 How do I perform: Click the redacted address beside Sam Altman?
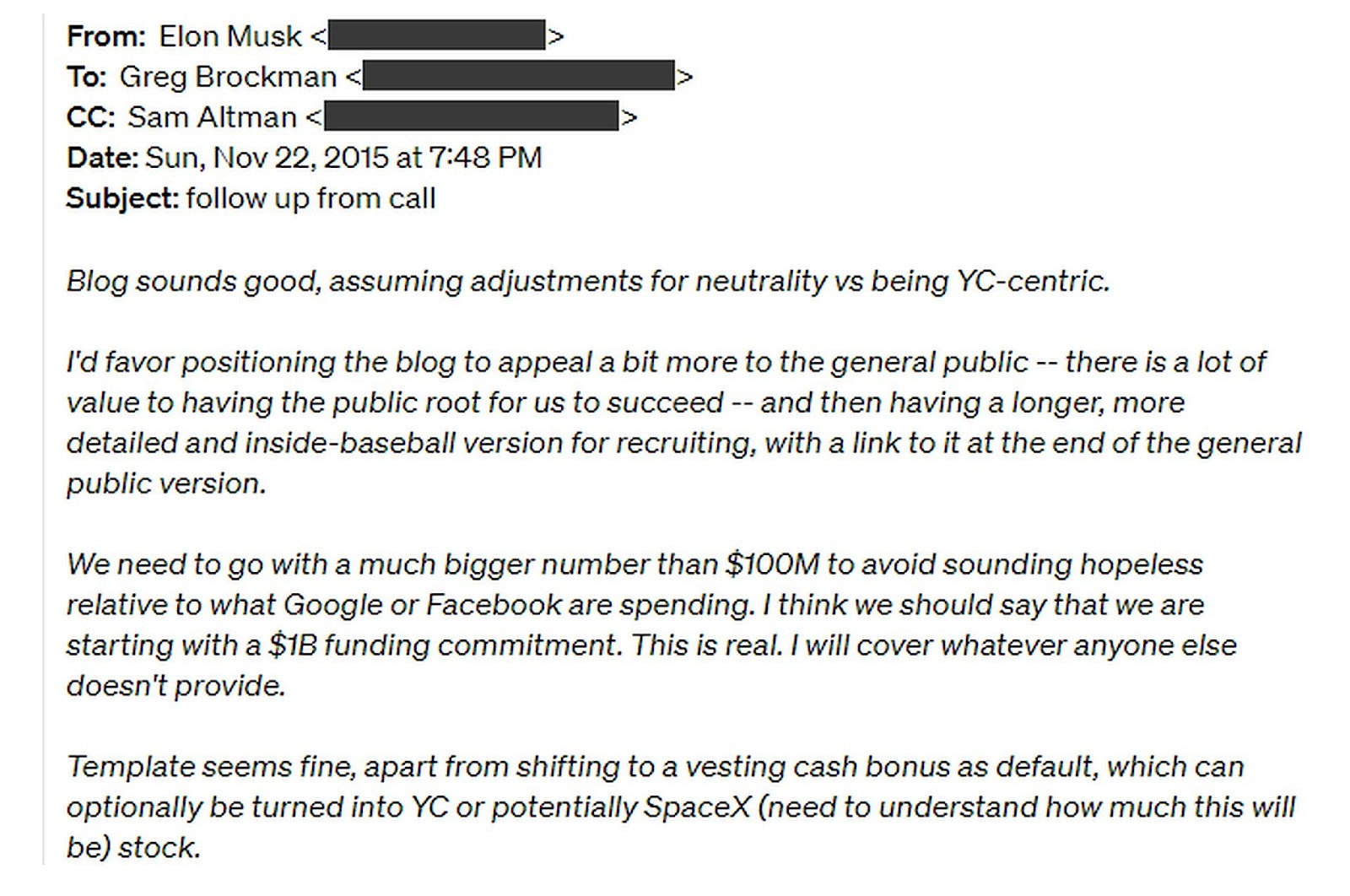coord(471,116)
